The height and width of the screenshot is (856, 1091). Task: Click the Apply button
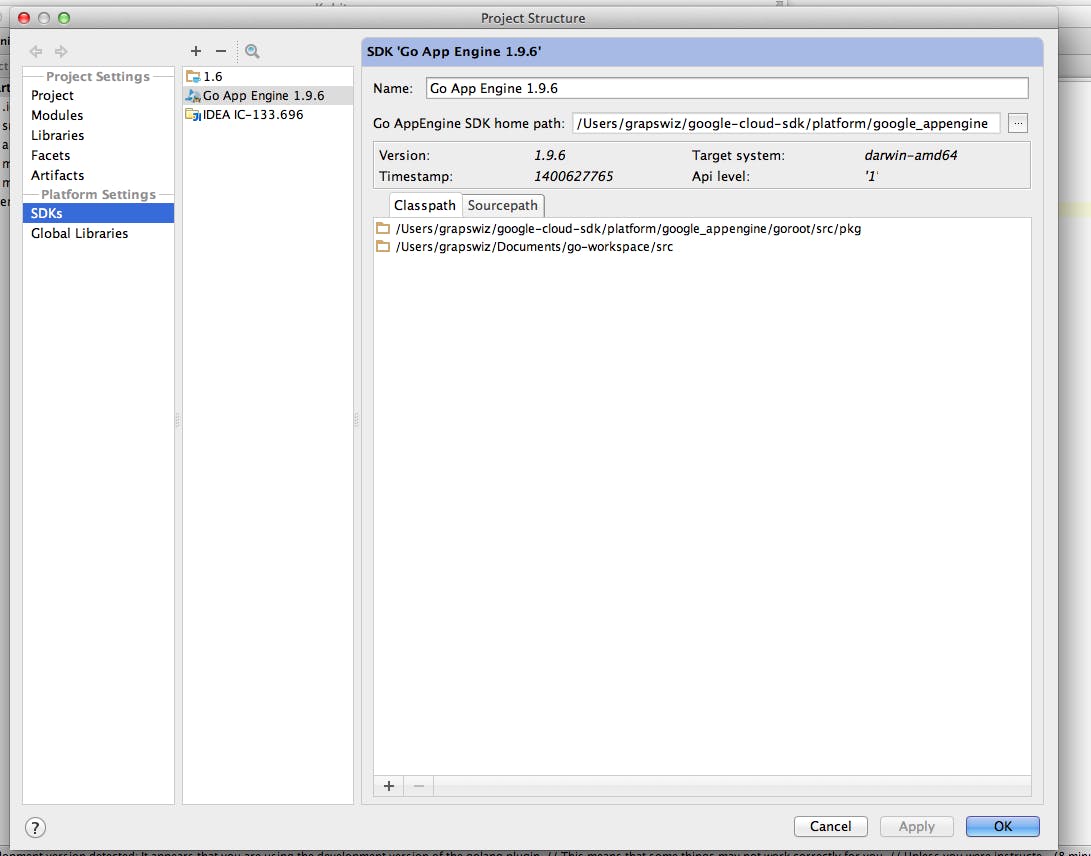[916, 826]
